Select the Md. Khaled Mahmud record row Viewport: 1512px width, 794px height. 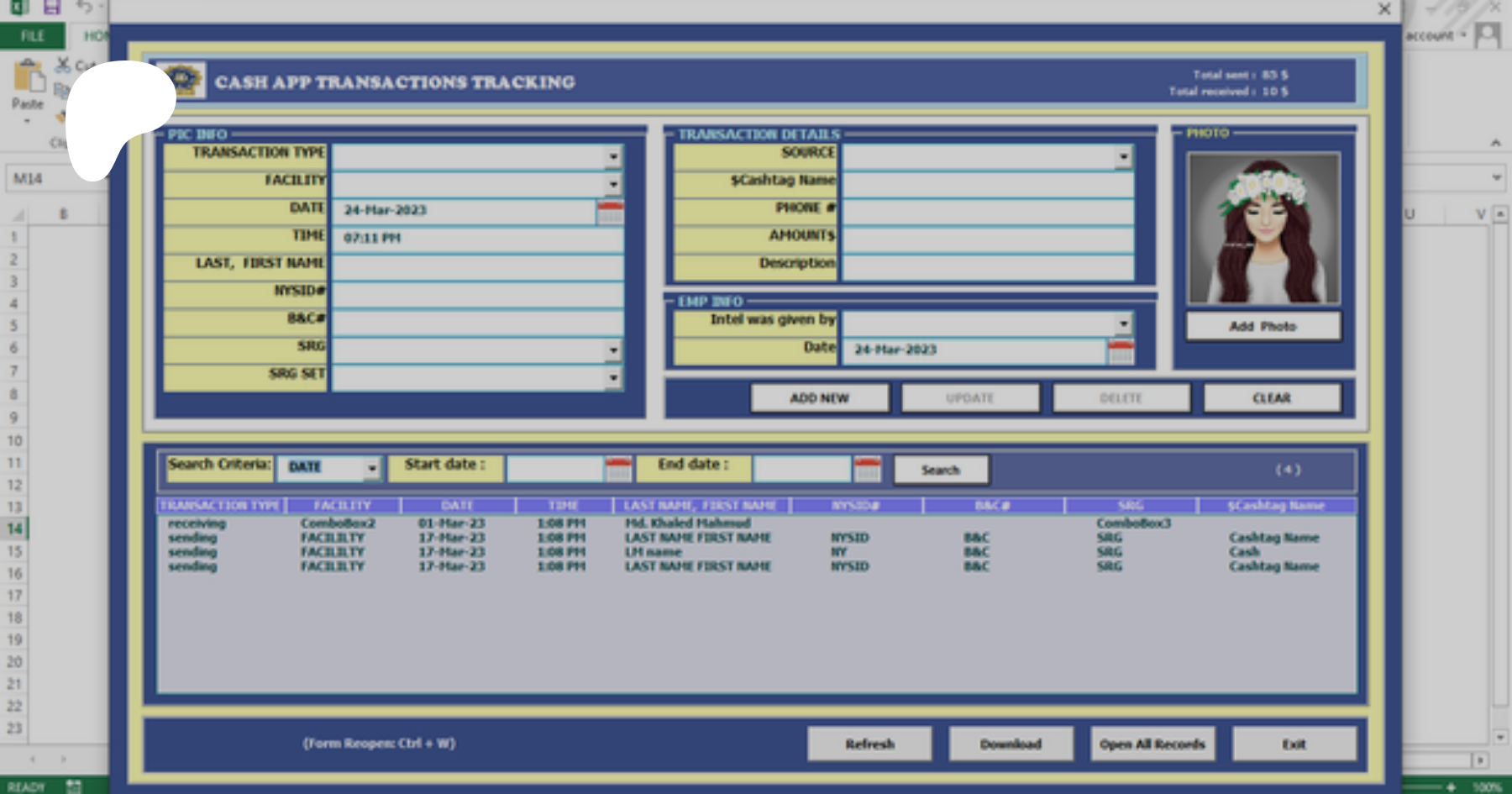[x=687, y=523]
